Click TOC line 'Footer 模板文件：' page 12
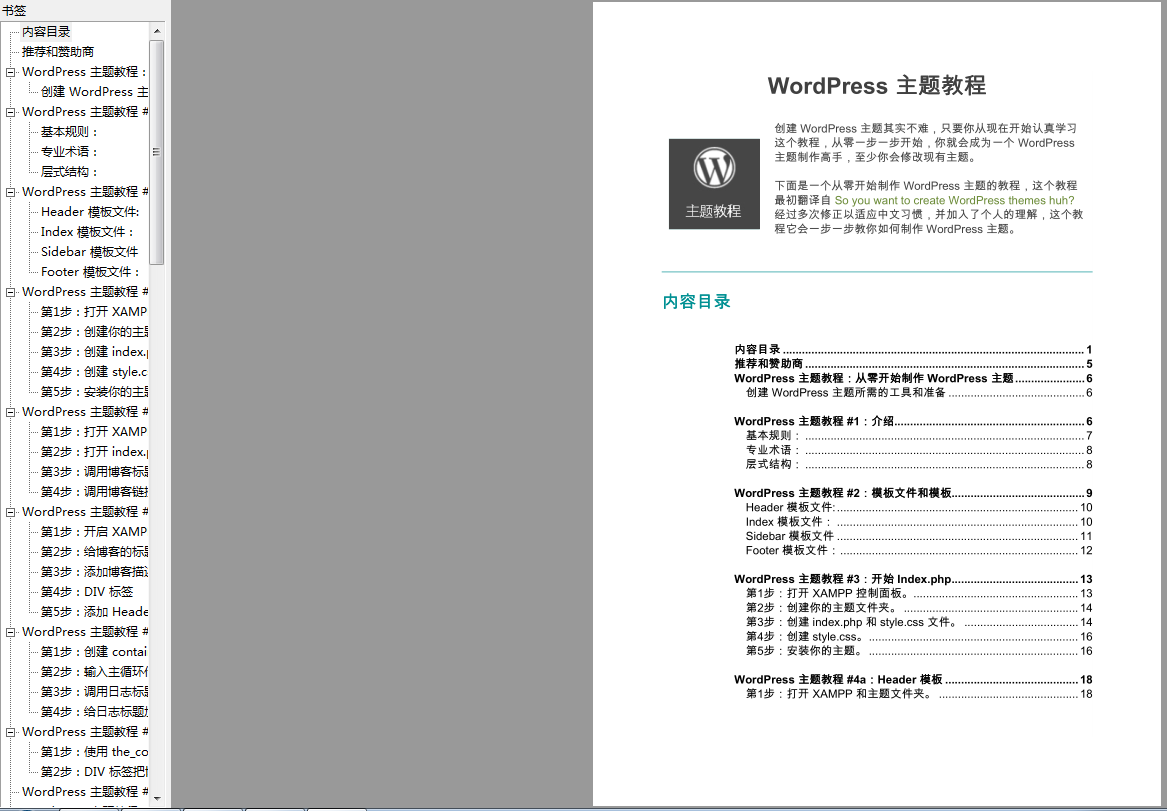 (919, 551)
